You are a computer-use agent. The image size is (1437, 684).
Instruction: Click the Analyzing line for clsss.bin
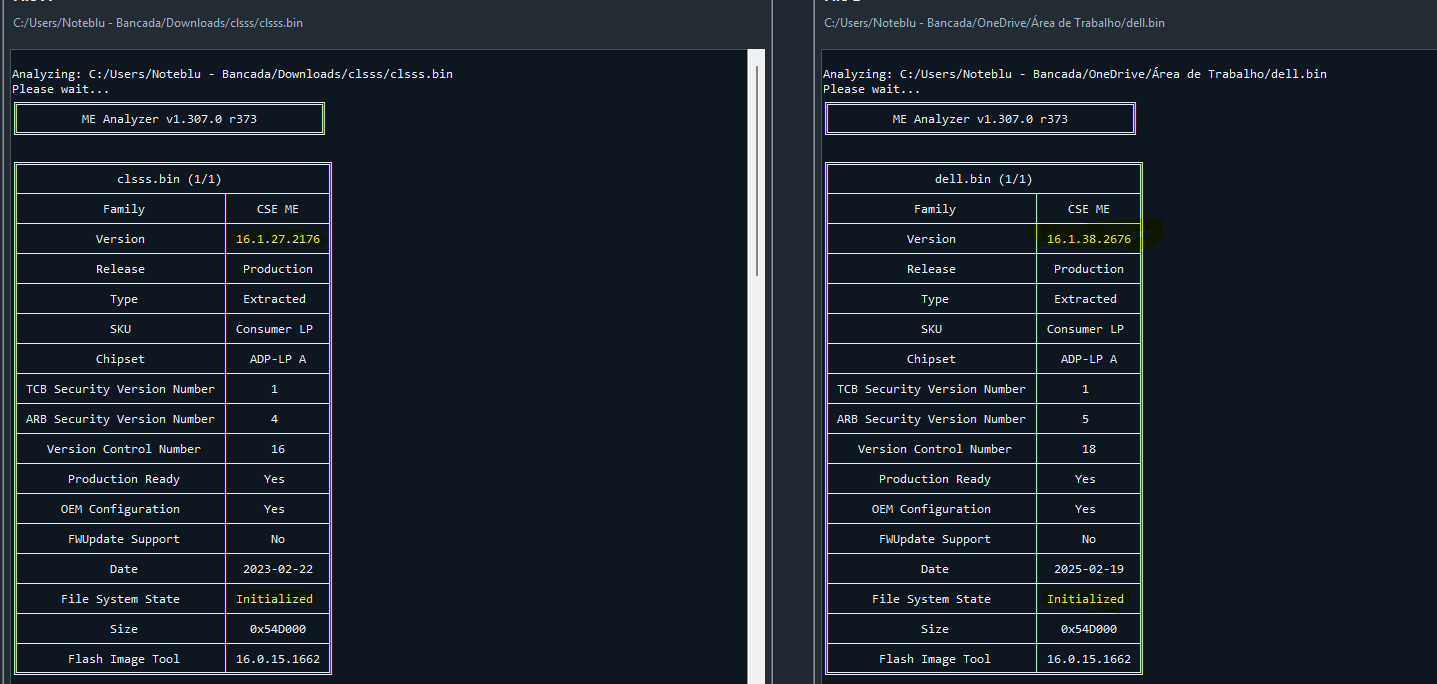click(x=232, y=74)
